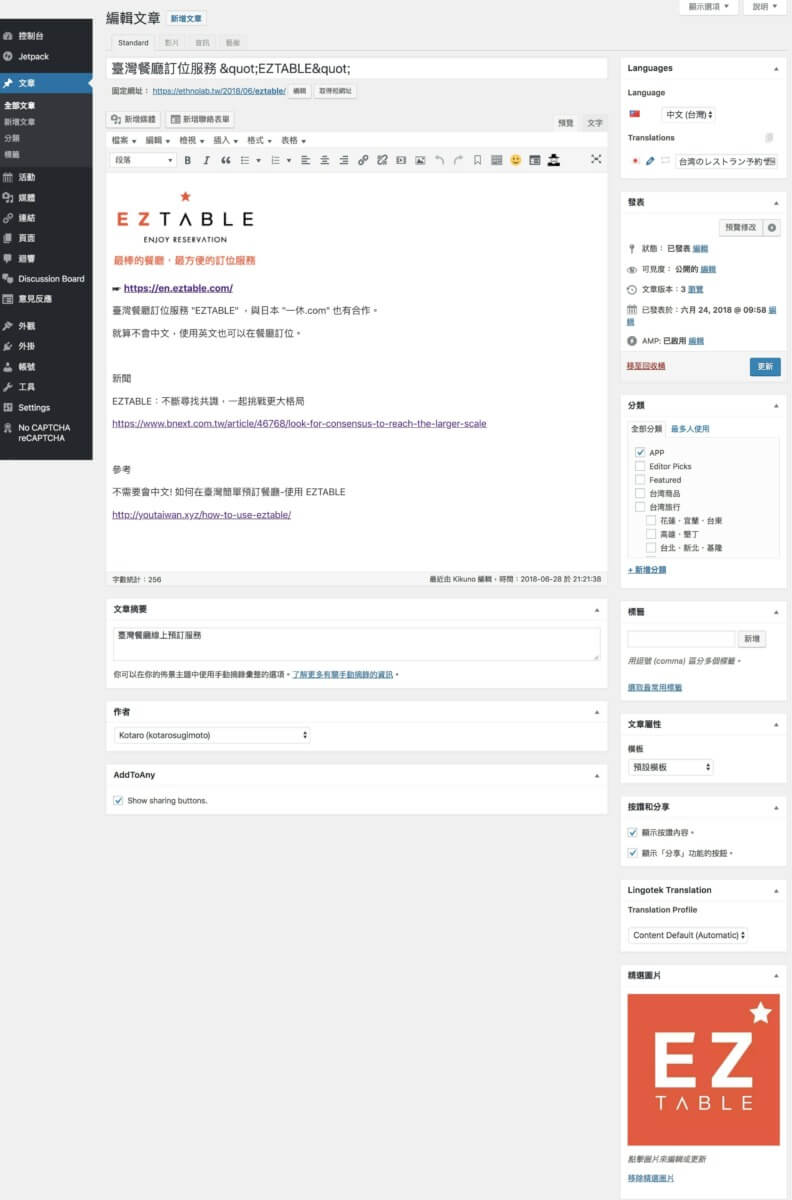Open the author dropdown Kotaro
Screen dimensions: 792x1200
pyautogui.click(x=211, y=735)
